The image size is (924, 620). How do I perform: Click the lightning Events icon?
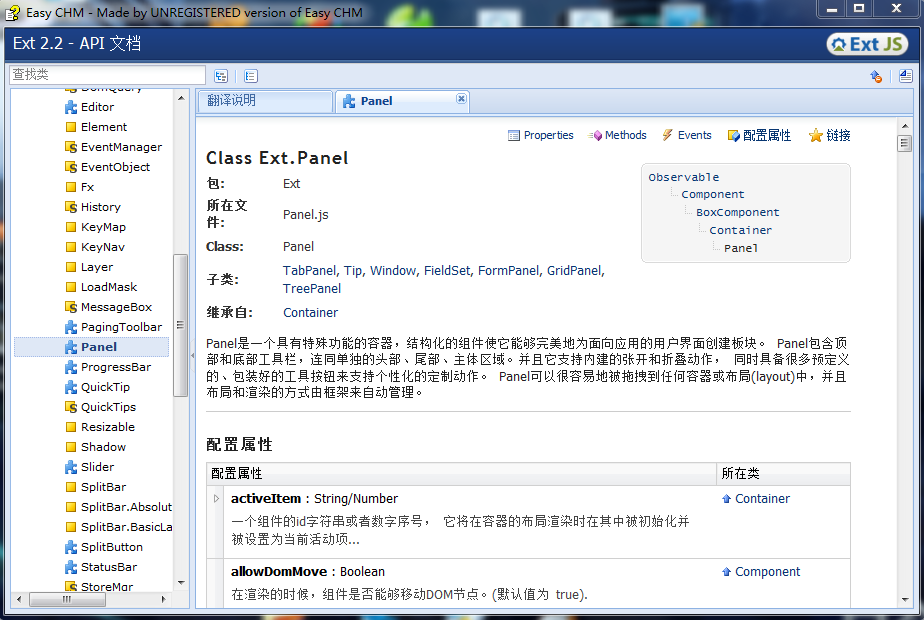coord(667,135)
